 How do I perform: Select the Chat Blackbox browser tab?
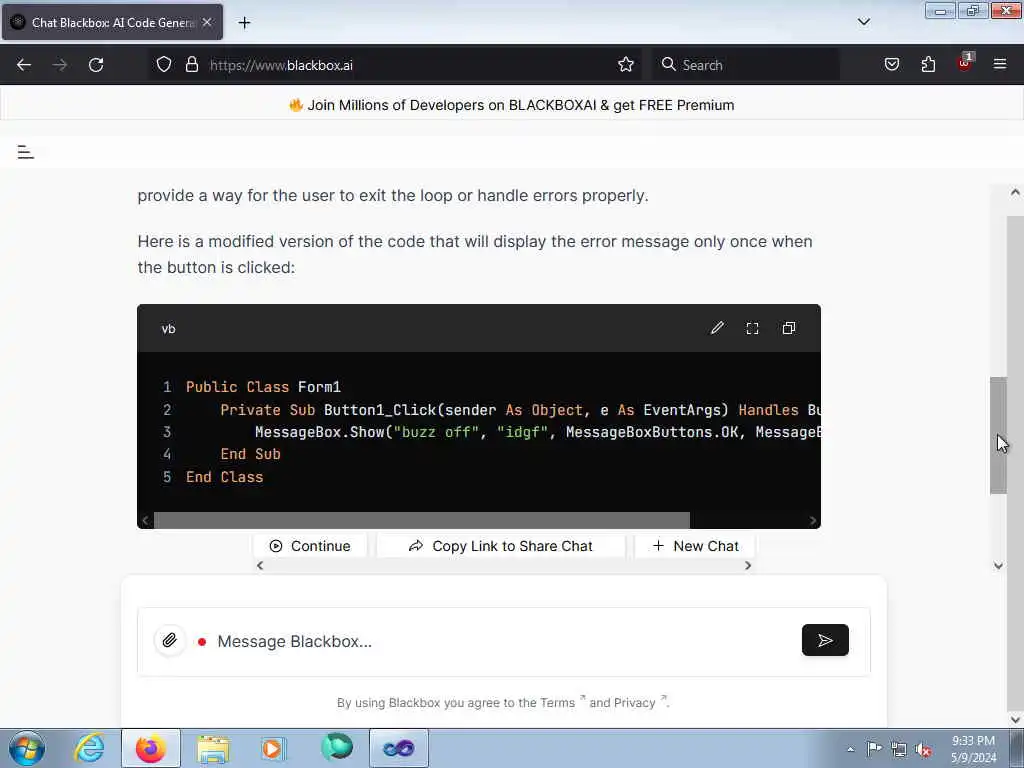click(x=112, y=22)
